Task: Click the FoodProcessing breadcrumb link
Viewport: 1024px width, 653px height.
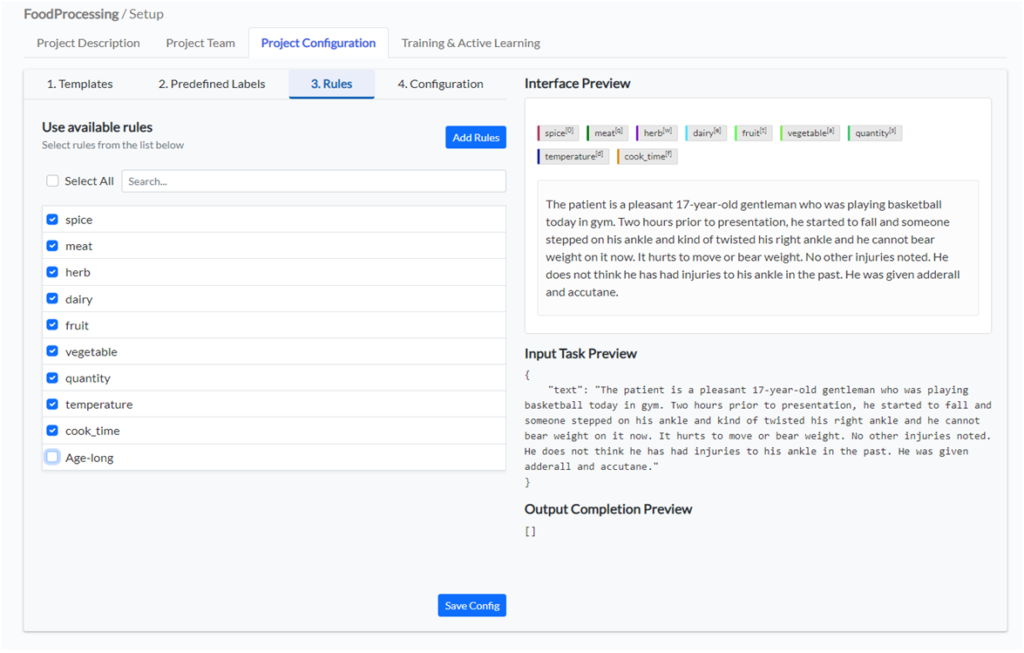Action: point(71,14)
